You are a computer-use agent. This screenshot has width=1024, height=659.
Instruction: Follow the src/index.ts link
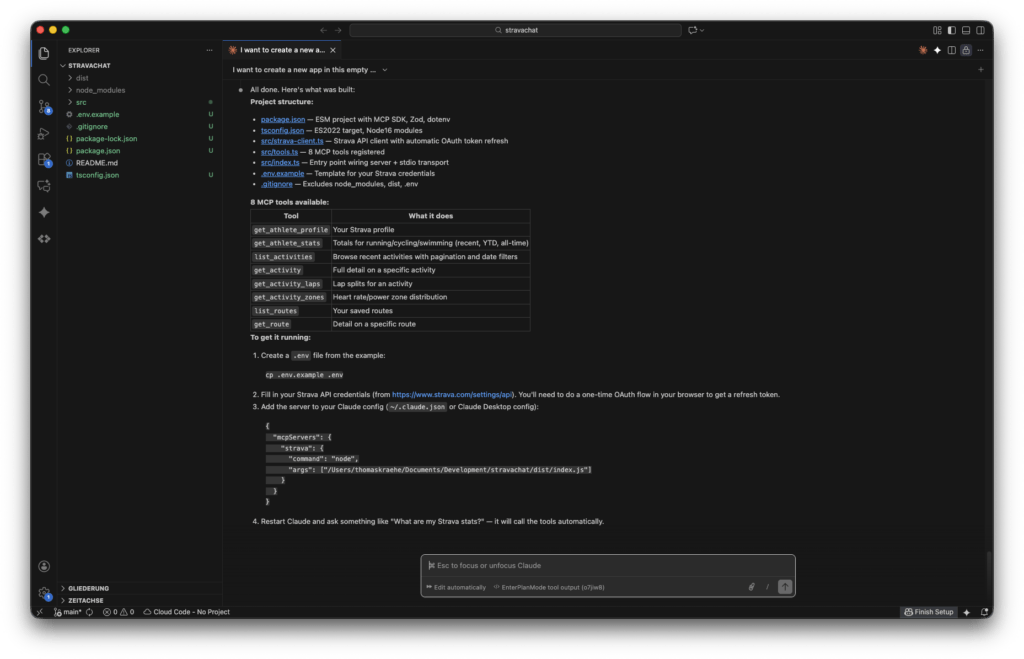tap(280, 163)
